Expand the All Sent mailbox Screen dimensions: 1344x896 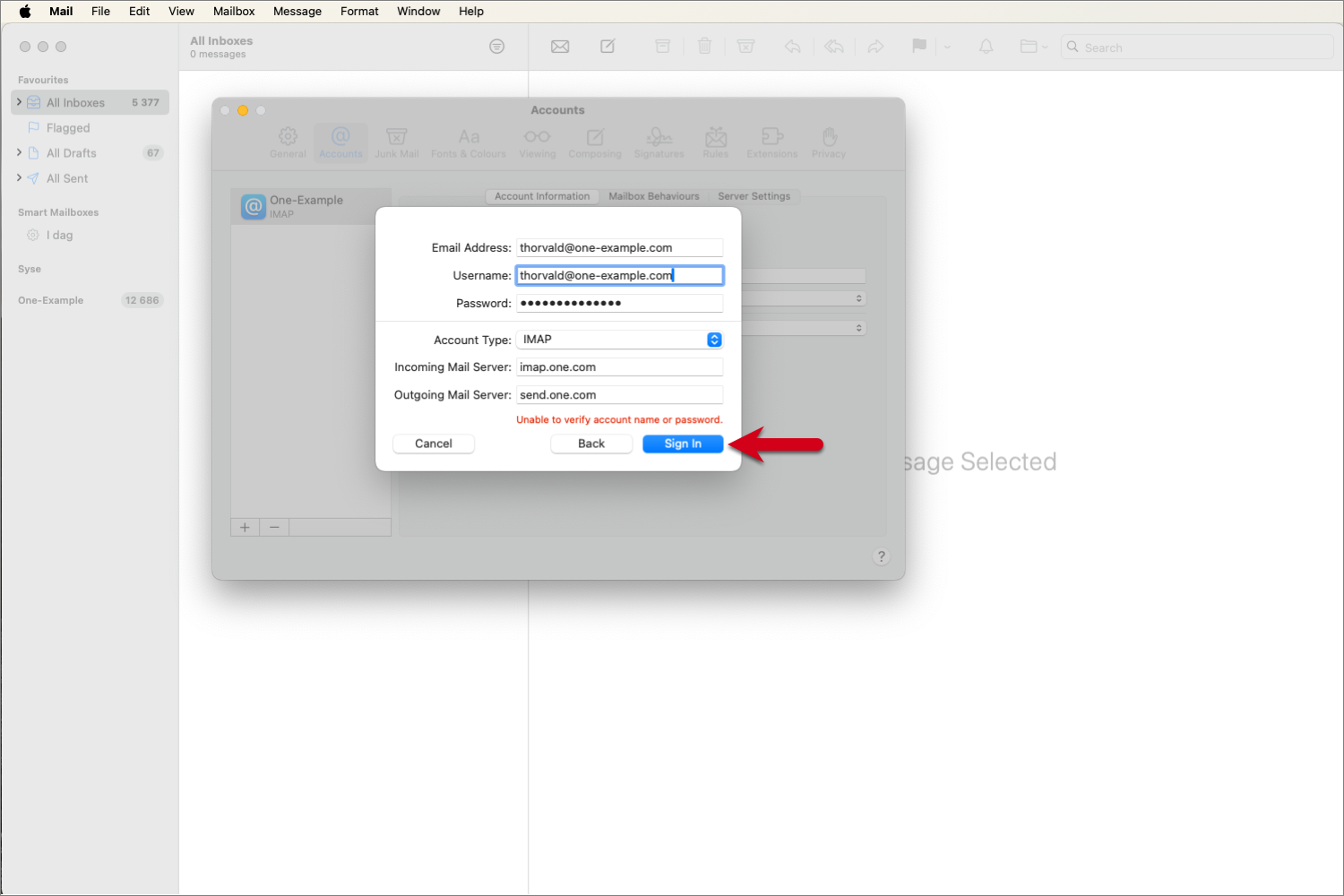click(20, 178)
